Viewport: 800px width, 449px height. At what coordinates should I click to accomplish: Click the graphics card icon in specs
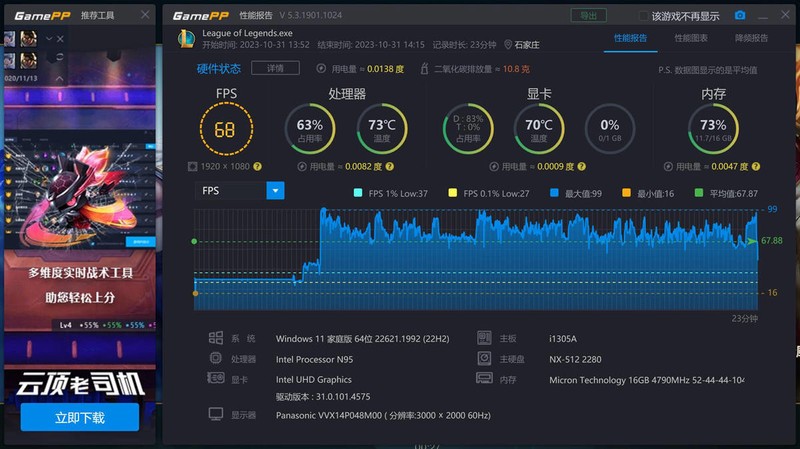[216, 378]
